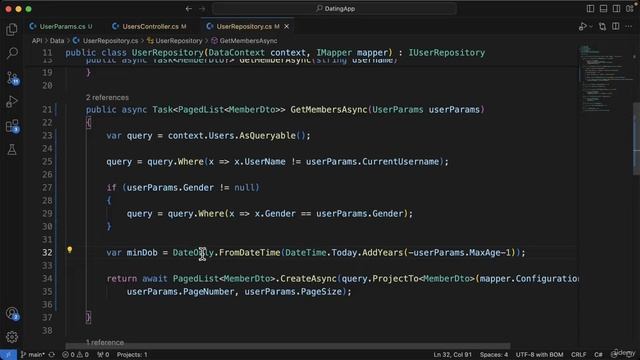
Task: Go back with the left arrow
Action: coord(189,9)
